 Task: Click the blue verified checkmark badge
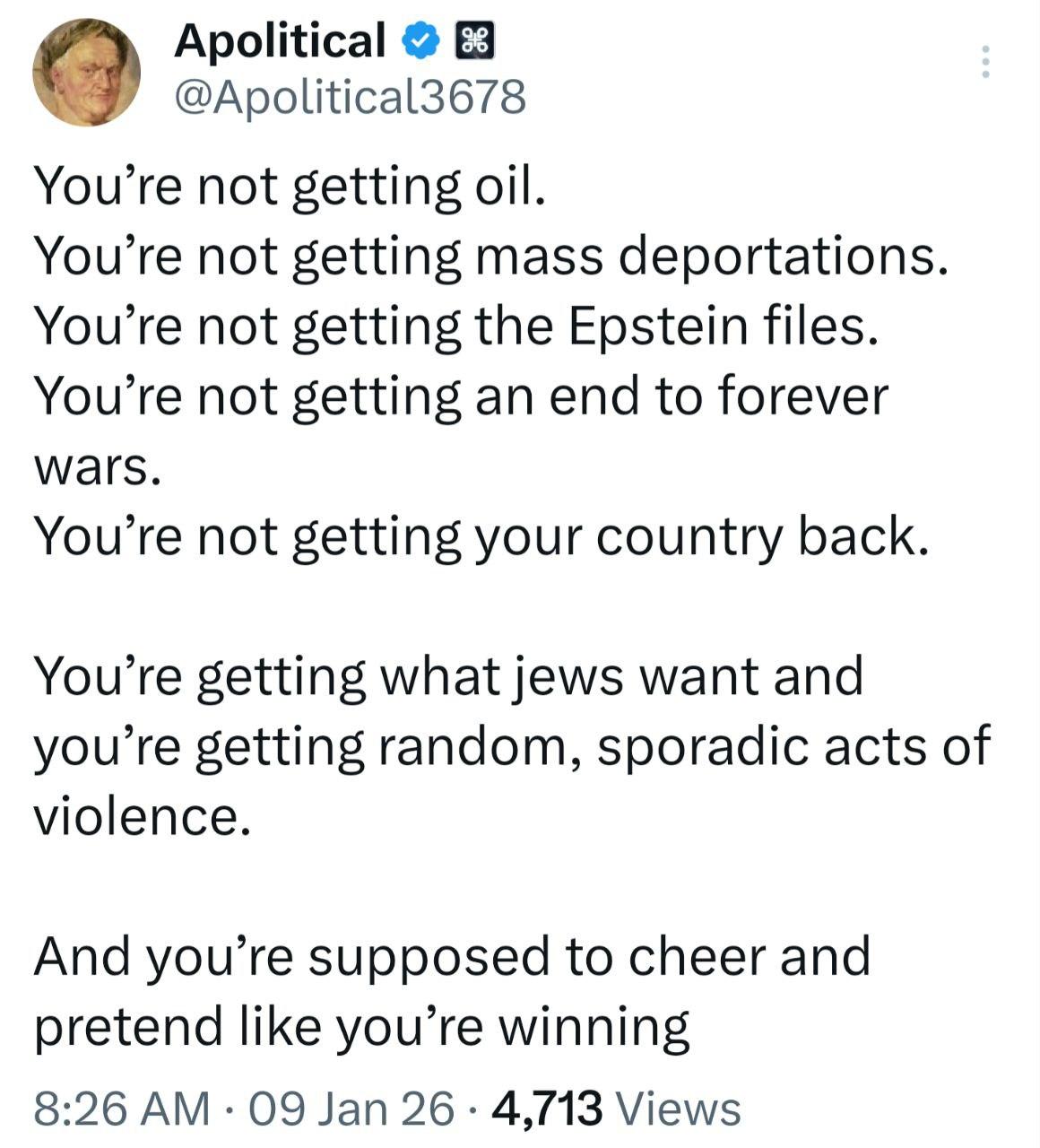(x=420, y=41)
